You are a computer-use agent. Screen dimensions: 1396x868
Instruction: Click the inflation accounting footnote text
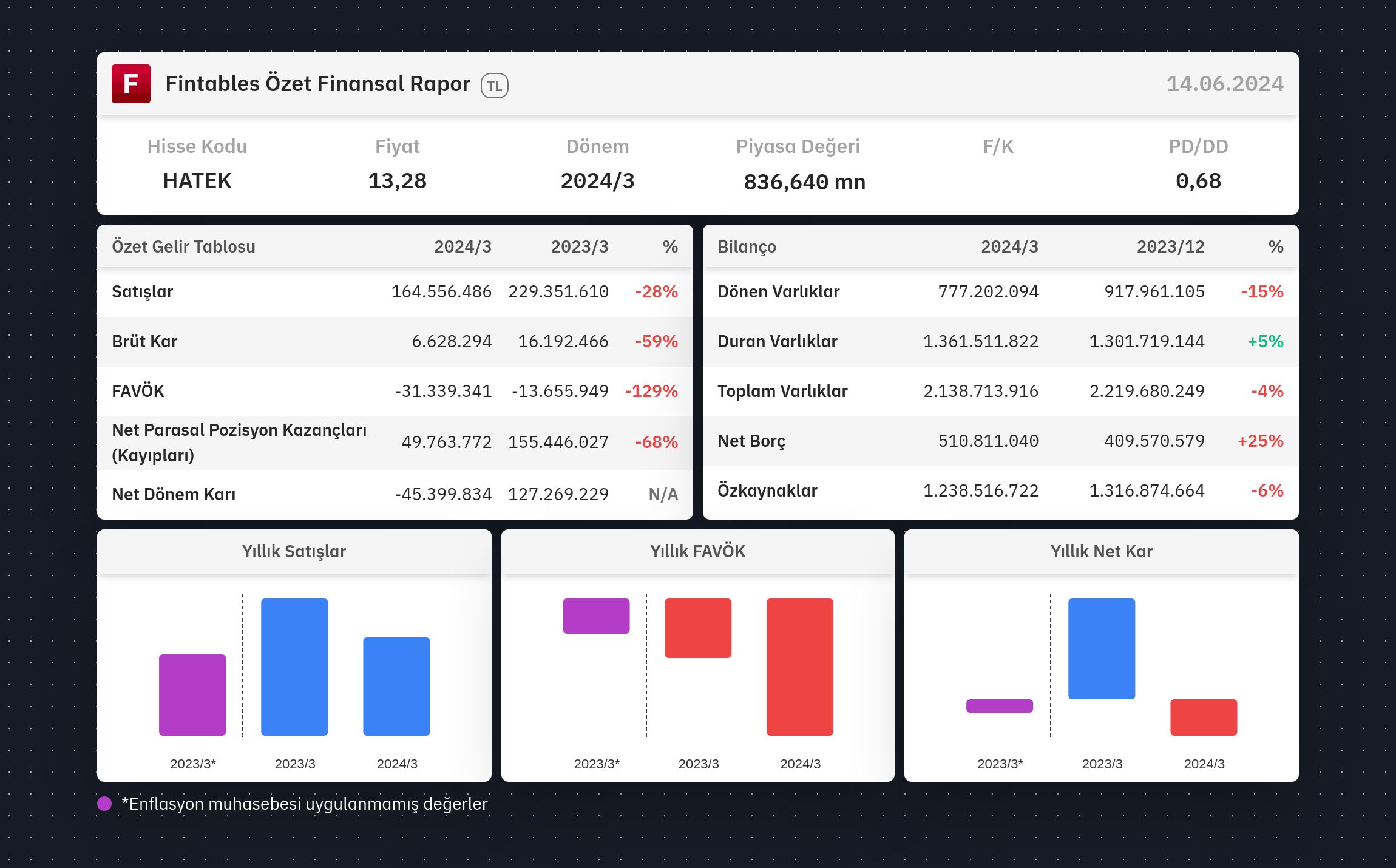click(305, 804)
